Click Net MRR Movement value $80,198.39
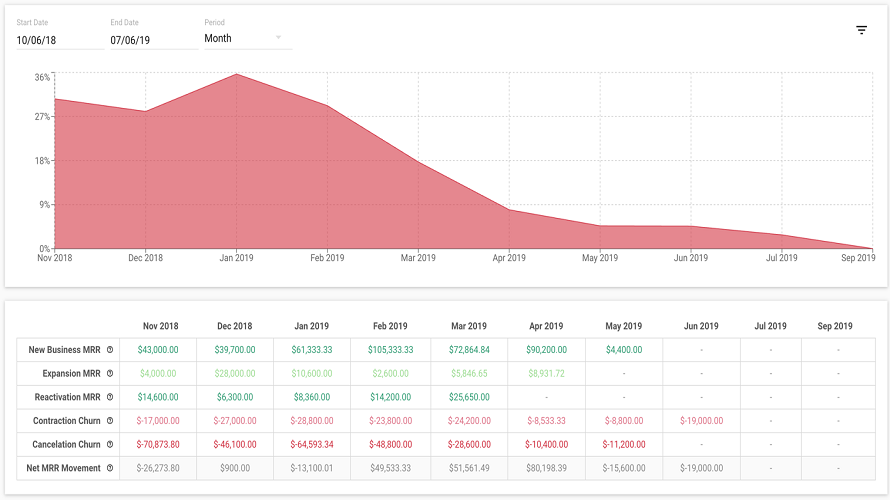 tap(546, 468)
